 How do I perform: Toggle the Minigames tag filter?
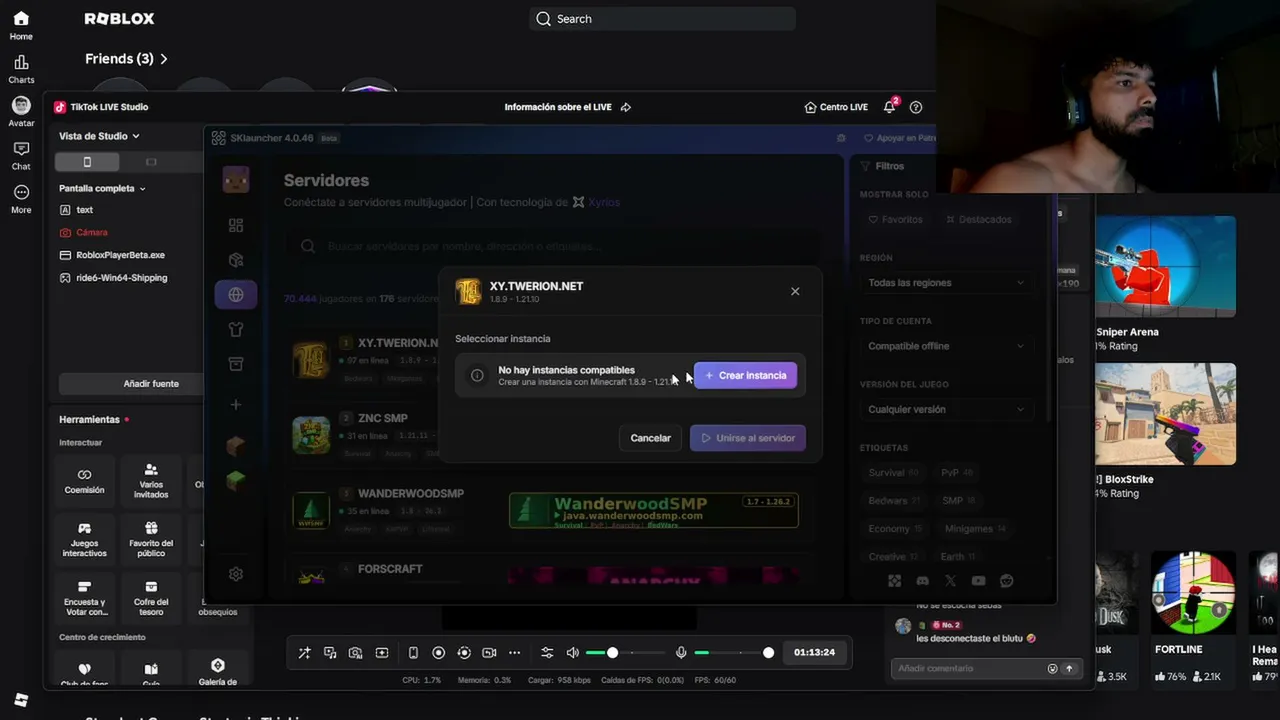[975, 529]
